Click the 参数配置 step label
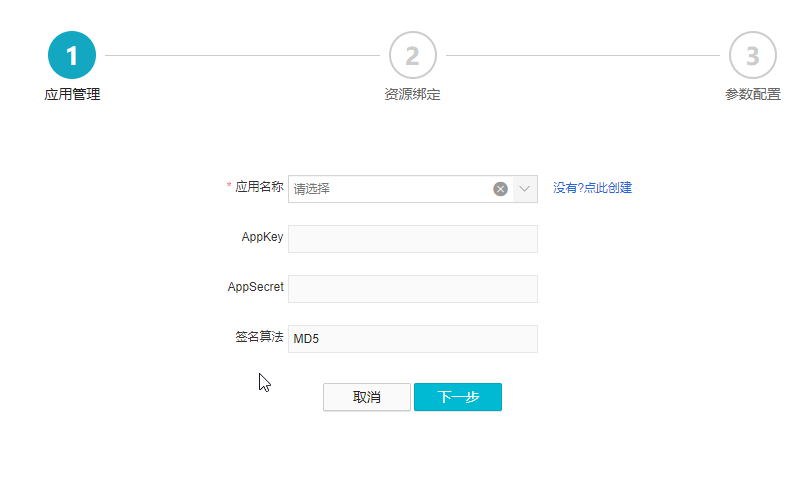 (752, 94)
